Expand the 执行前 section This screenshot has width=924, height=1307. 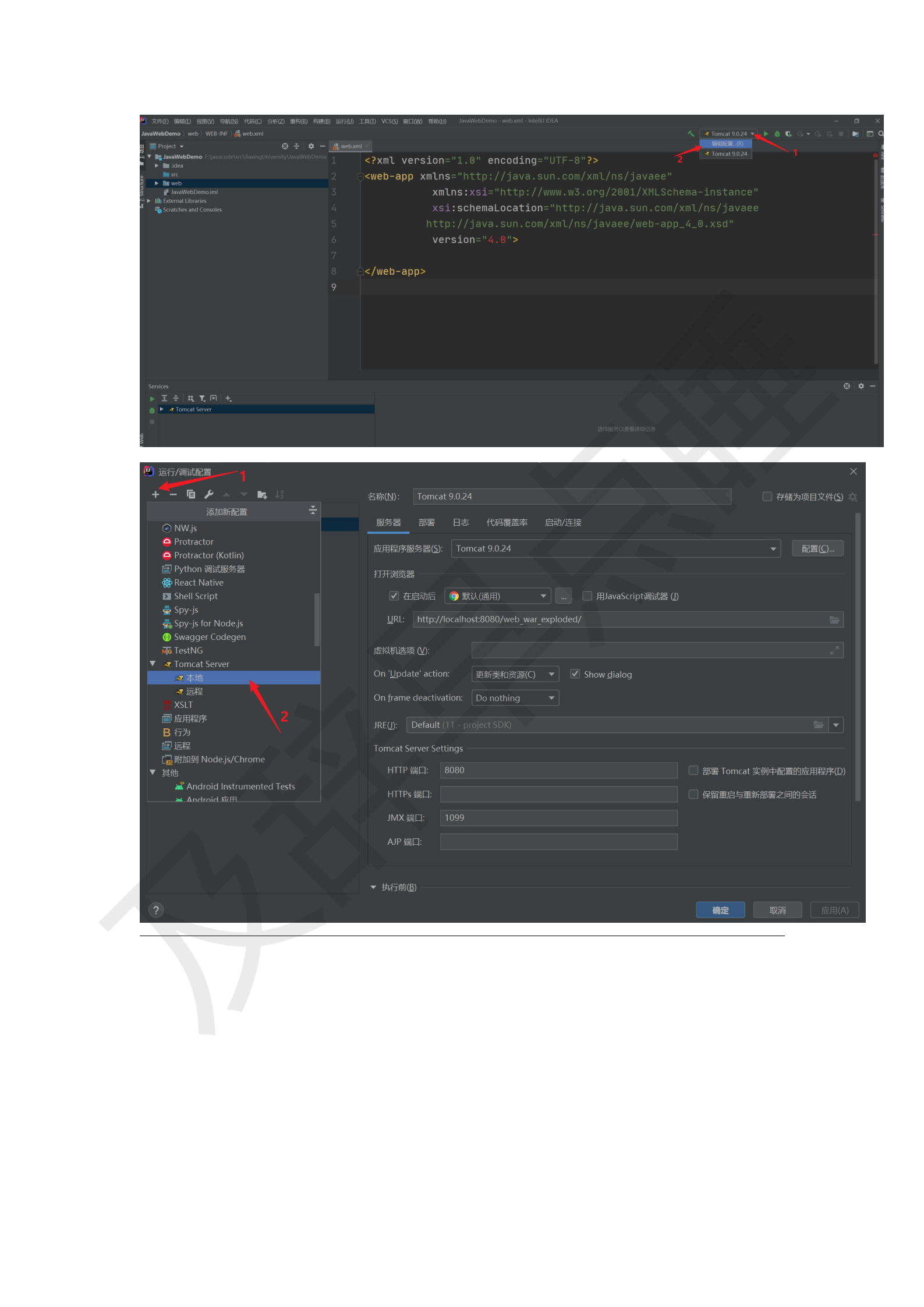tap(373, 887)
